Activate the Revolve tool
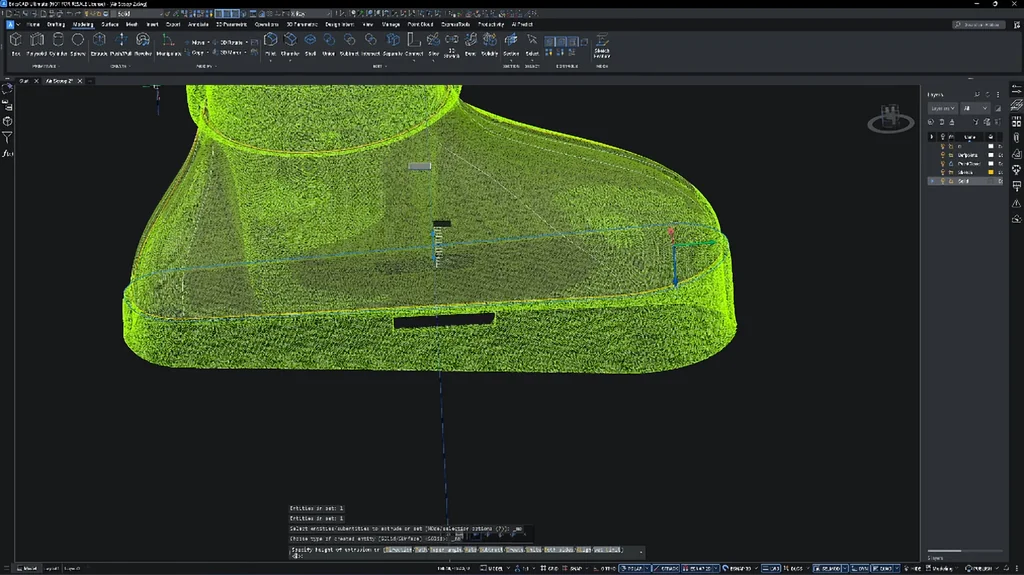 click(x=142, y=44)
